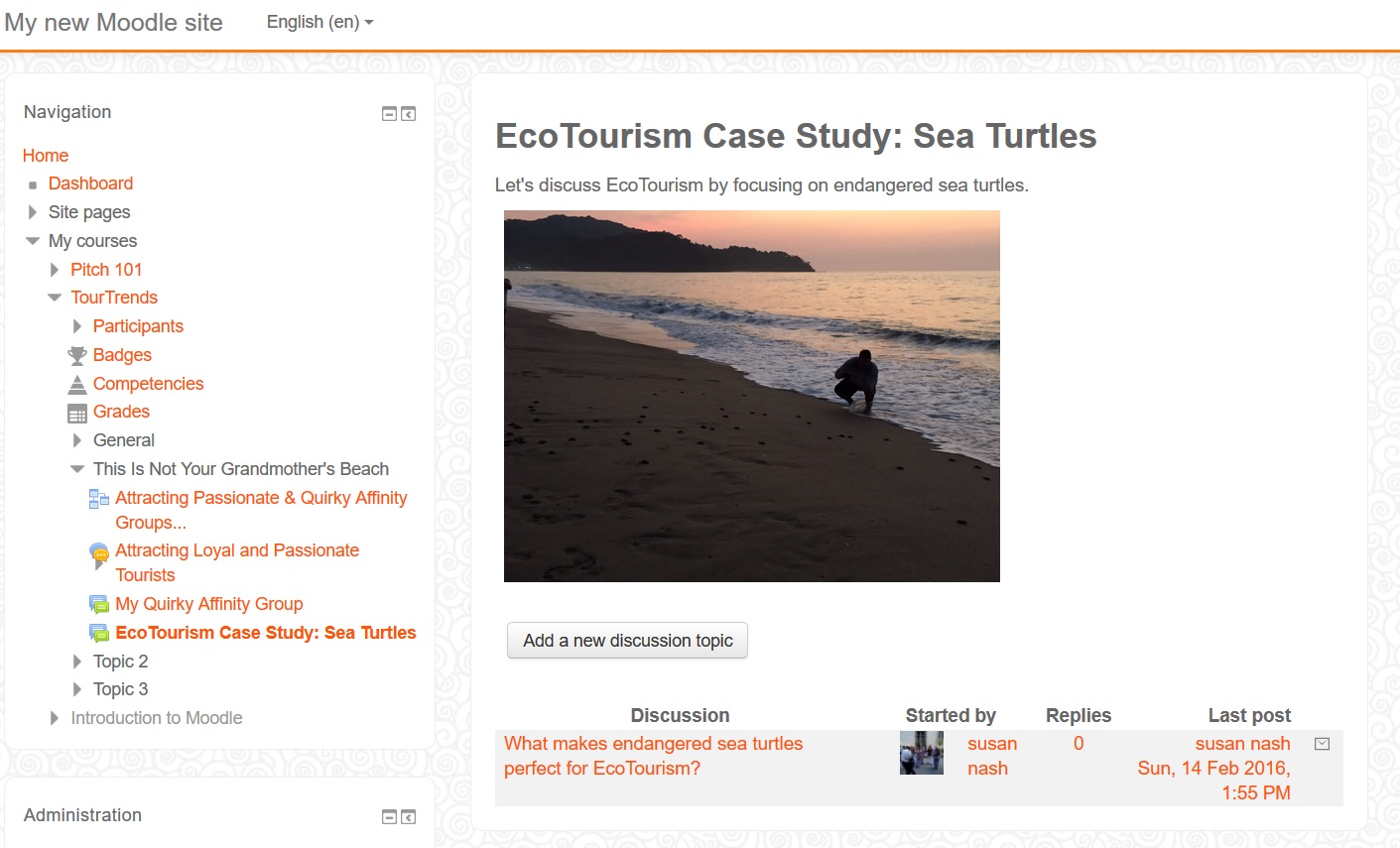Dock the Administration block

(x=408, y=817)
